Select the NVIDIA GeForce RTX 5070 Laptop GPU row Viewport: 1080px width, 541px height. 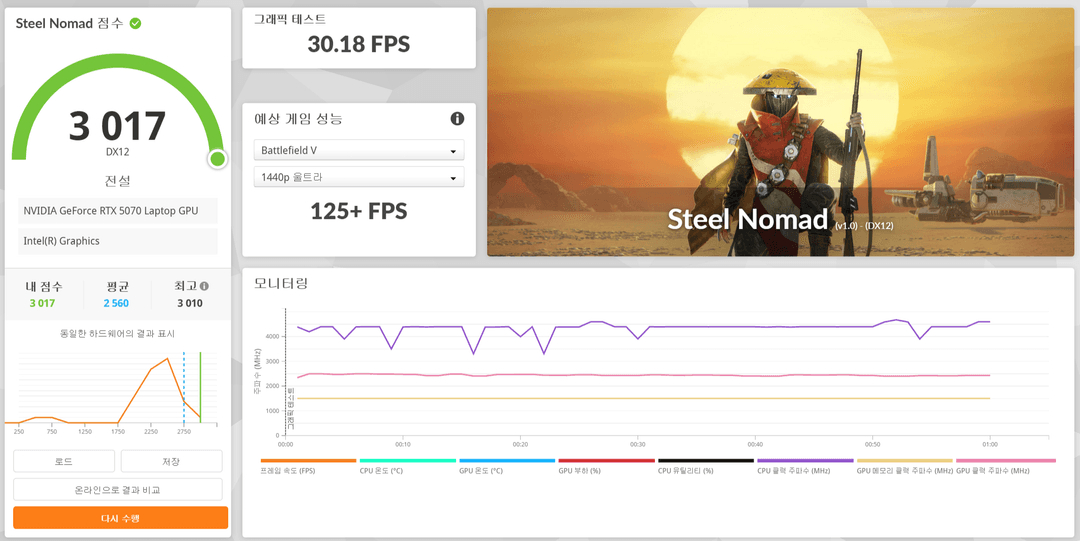pyautogui.click(x=117, y=211)
